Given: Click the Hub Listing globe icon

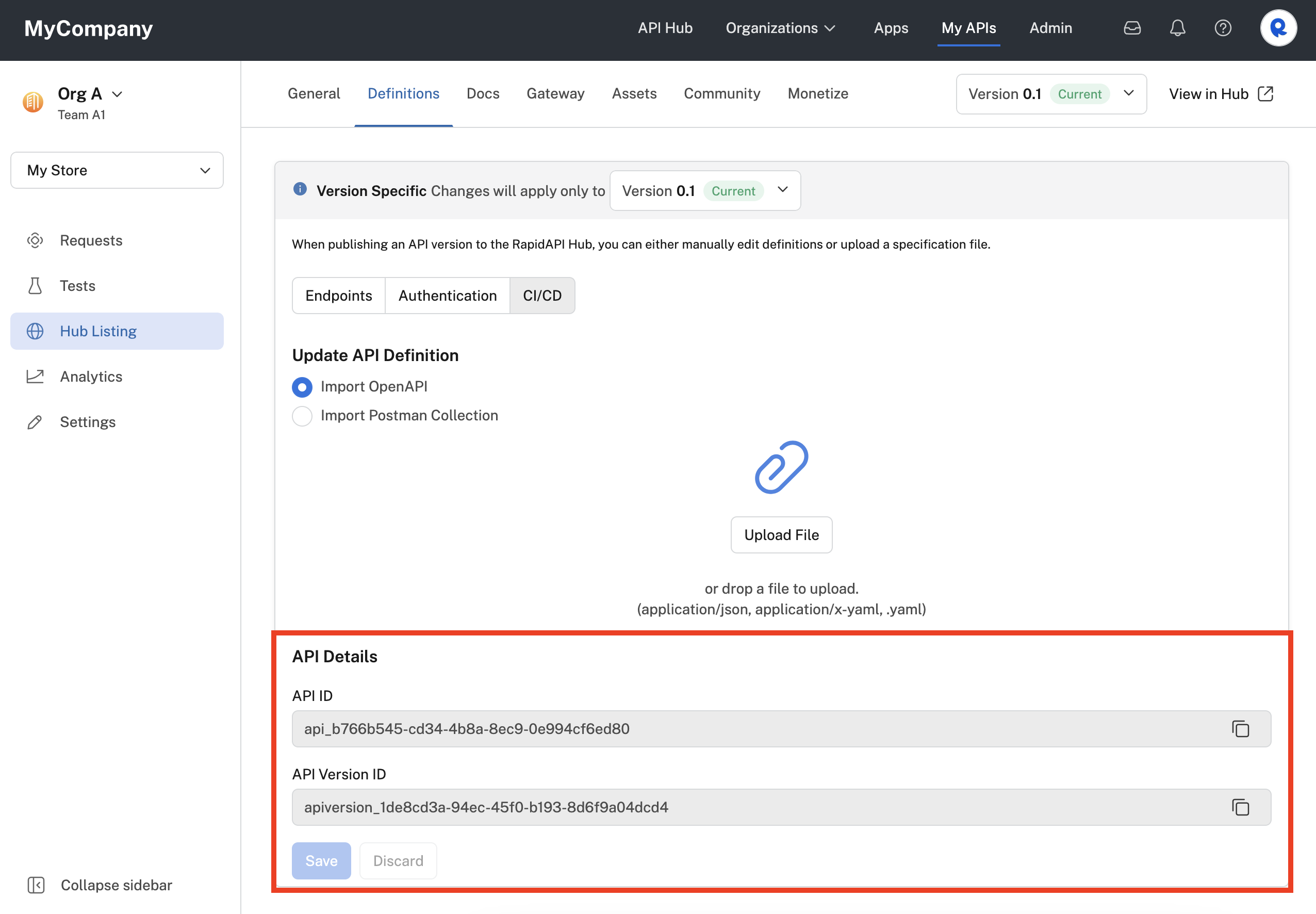Looking at the screenshot, I should (35, 331).
